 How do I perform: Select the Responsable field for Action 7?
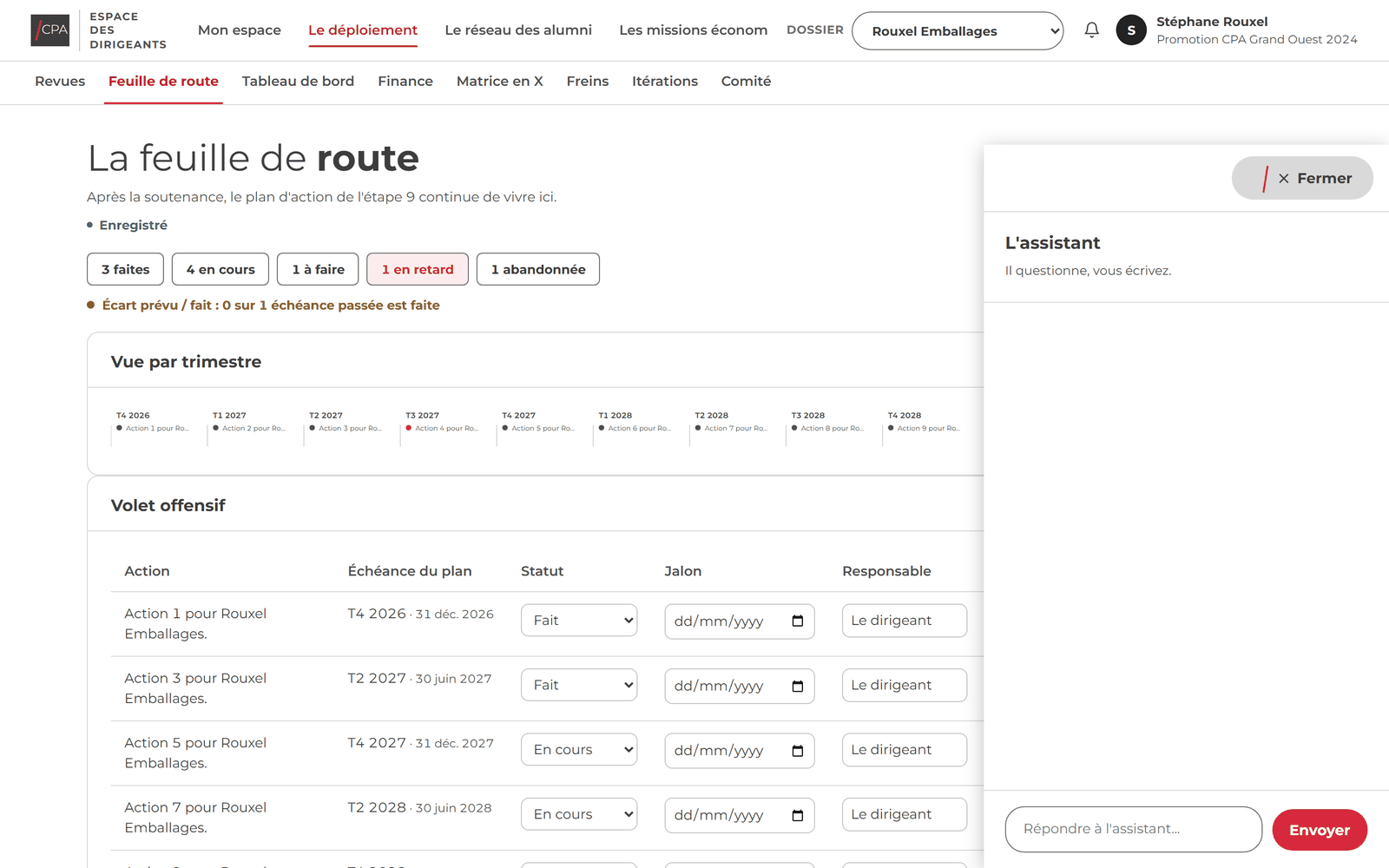click(x=905, y=815)
